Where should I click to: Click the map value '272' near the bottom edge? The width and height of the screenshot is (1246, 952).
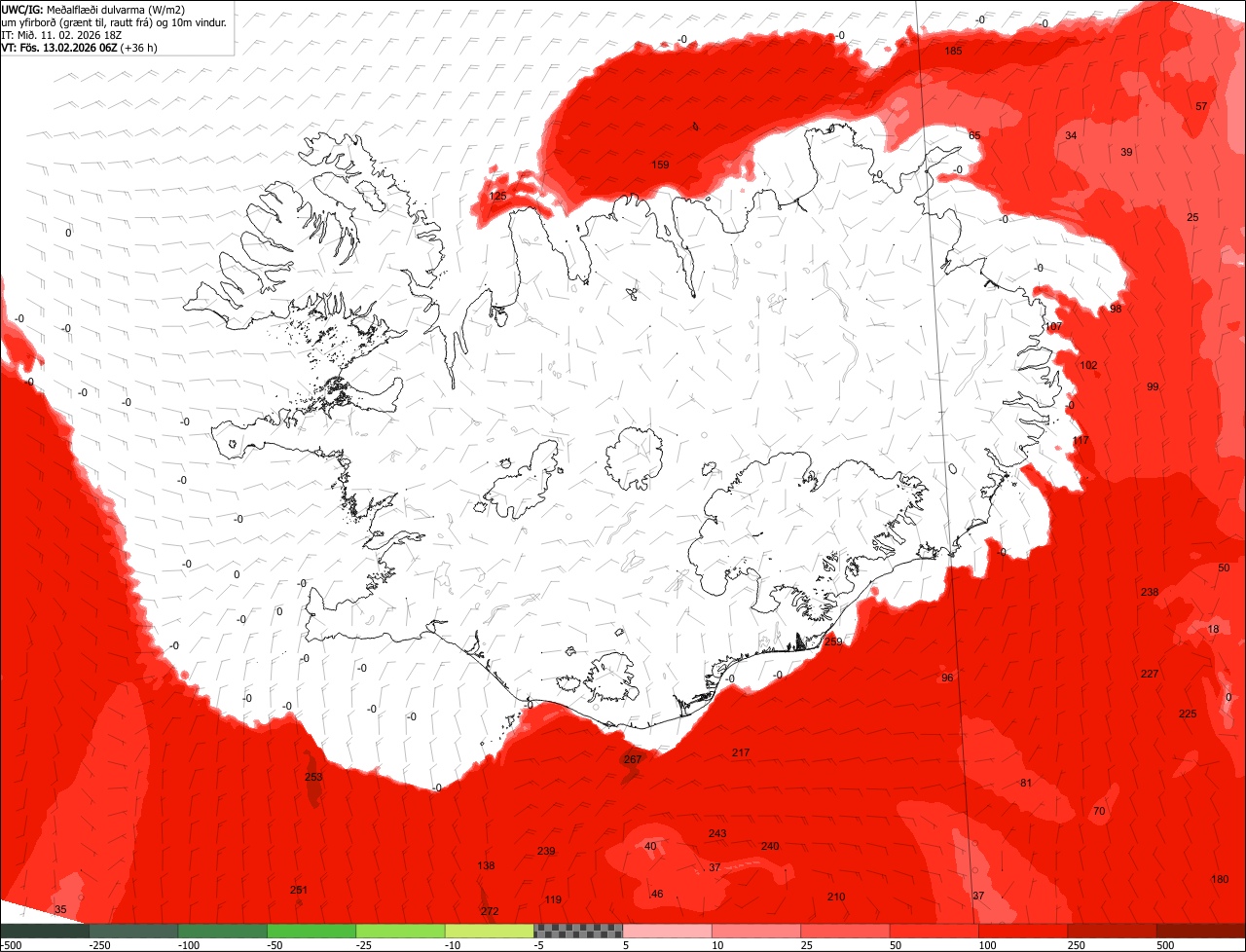(490, 911)
